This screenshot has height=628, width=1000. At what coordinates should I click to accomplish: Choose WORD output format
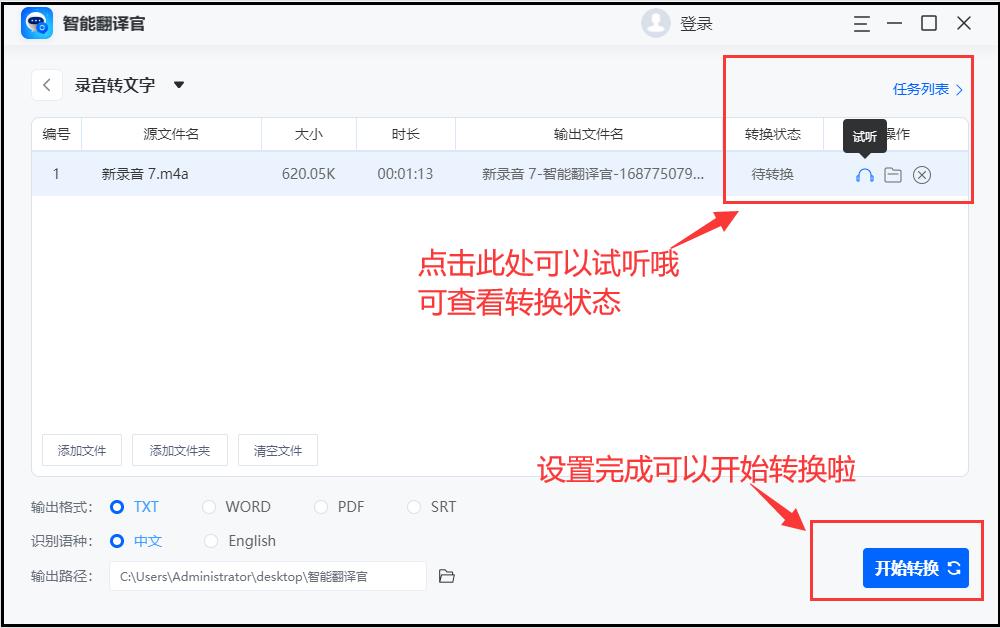210,507
